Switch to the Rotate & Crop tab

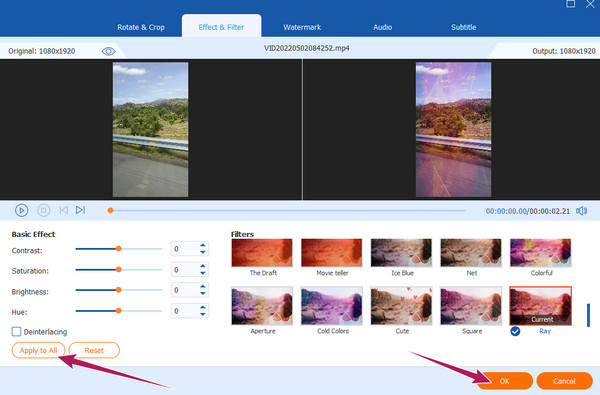pyautogui.click(x=141, y=27)
